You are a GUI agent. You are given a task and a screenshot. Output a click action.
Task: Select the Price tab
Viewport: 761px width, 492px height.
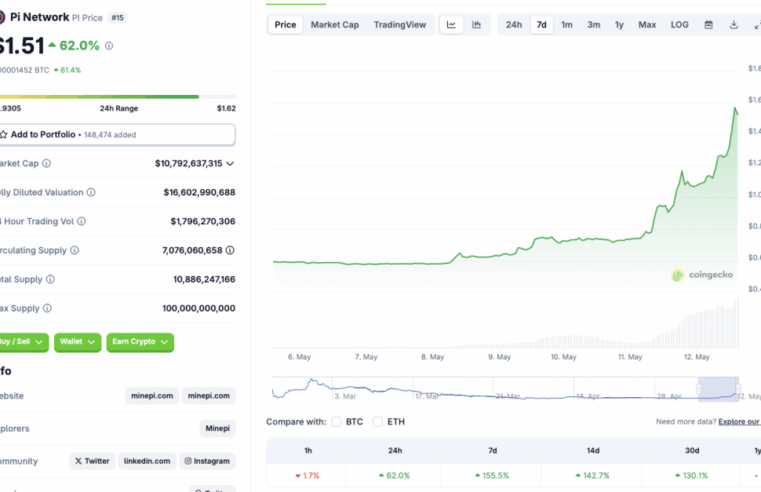click(285, 25)
